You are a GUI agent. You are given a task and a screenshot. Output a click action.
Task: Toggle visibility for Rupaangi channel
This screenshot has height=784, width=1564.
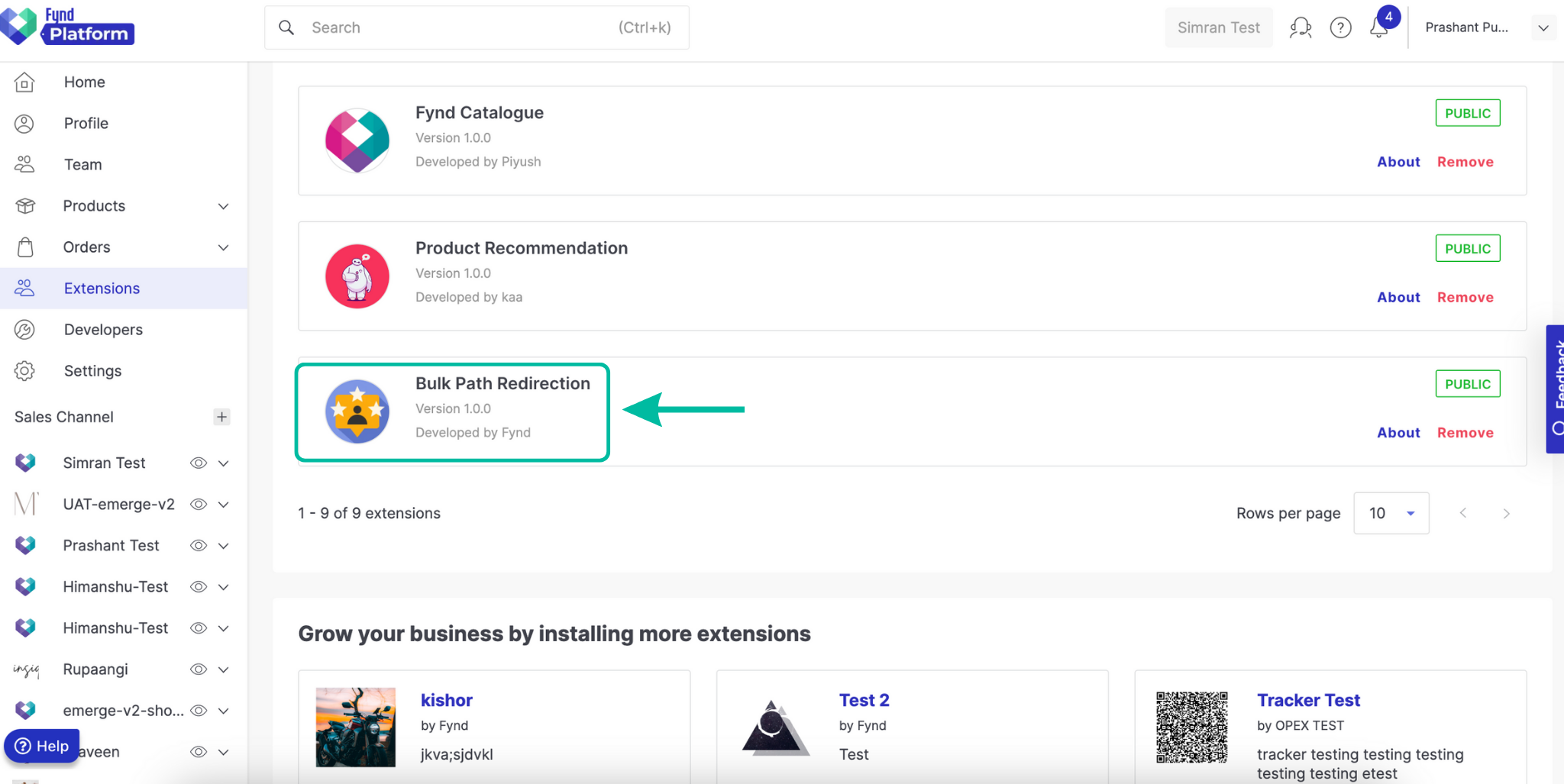pos(198,669)
